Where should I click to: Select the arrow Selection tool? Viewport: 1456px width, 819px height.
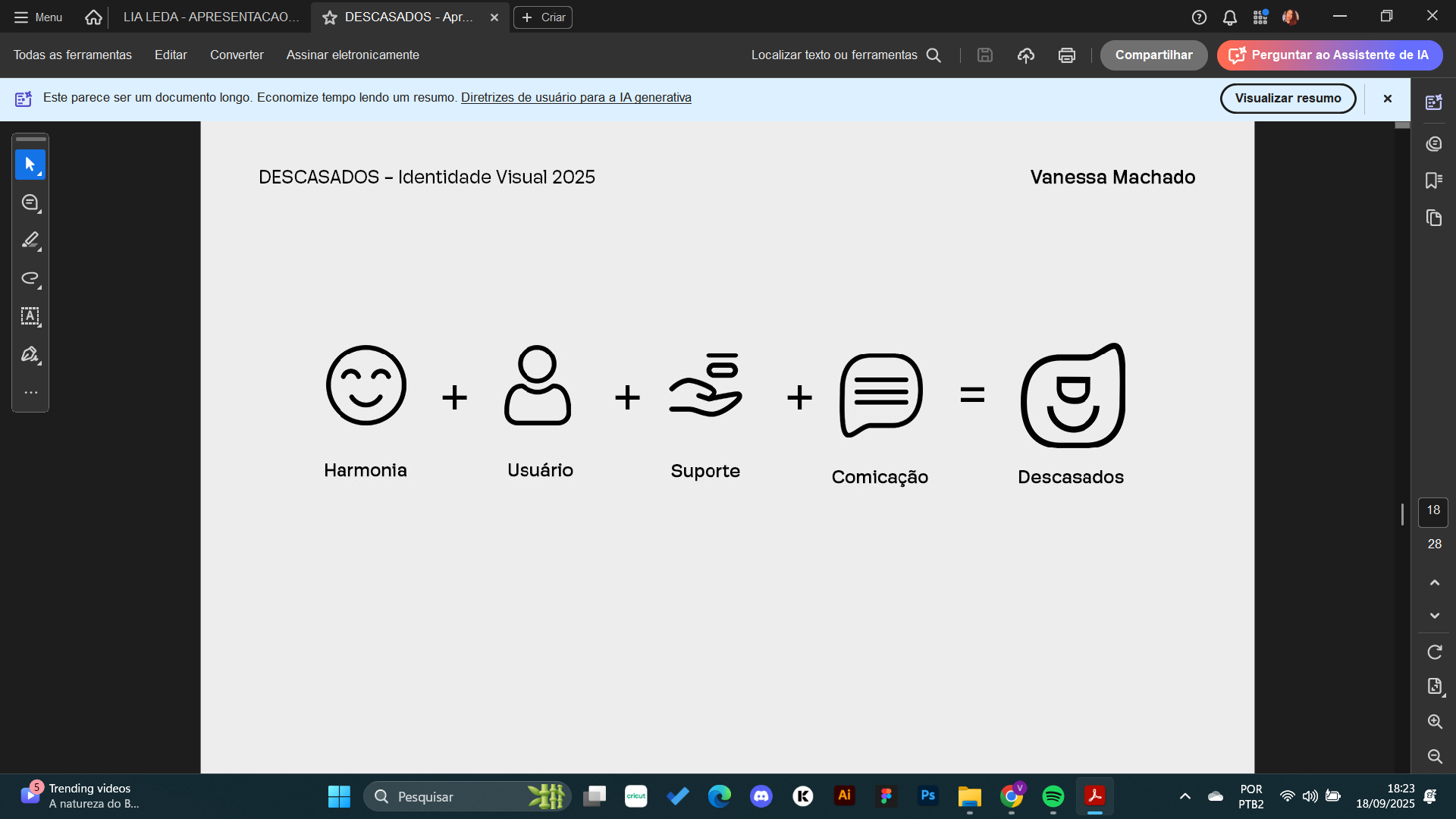[30, 165]
